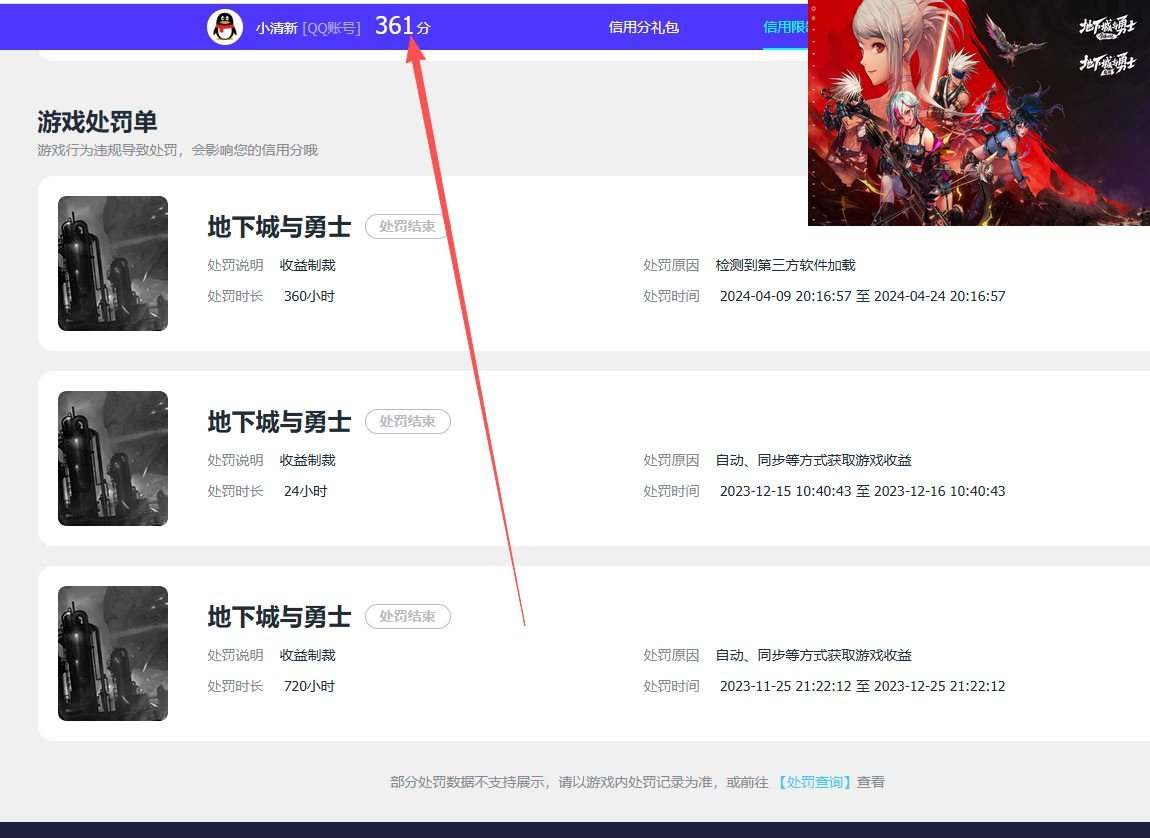Click the username 小清新 in header
Image resolution: width=1150 pixels, height=838 pixels.
coord(276,28)
